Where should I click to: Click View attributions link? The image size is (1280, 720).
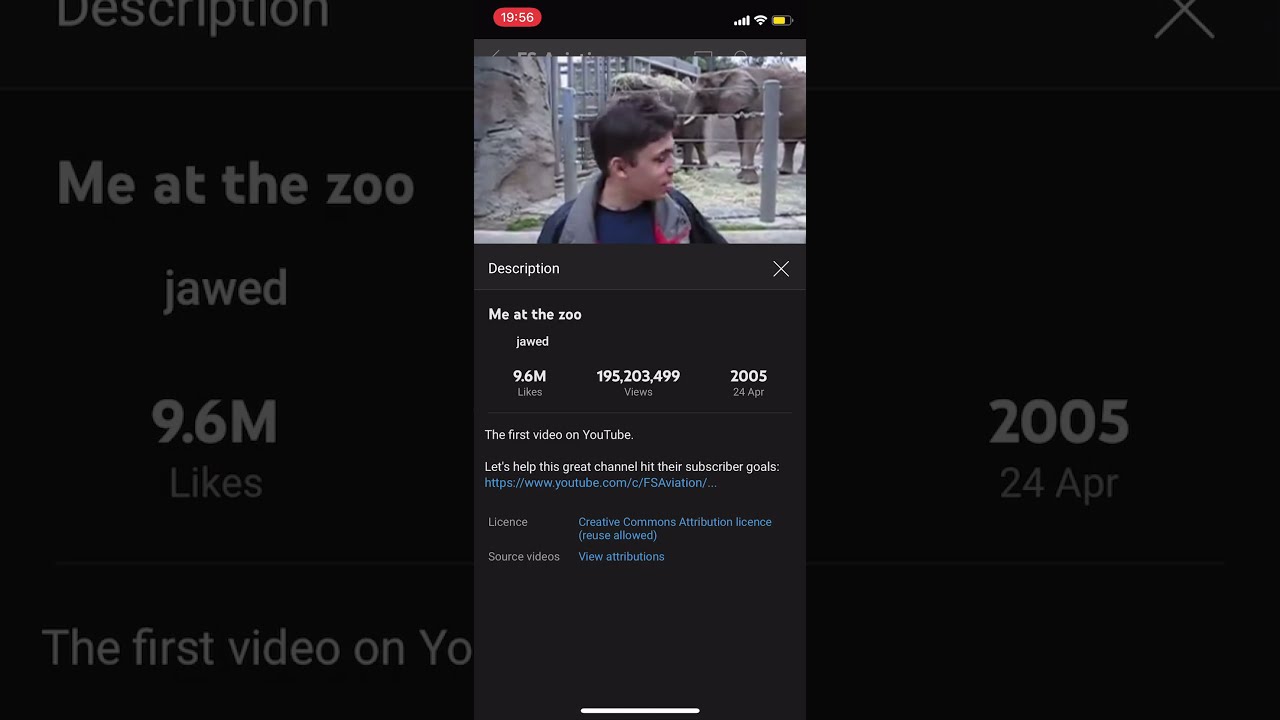[621, 557]
